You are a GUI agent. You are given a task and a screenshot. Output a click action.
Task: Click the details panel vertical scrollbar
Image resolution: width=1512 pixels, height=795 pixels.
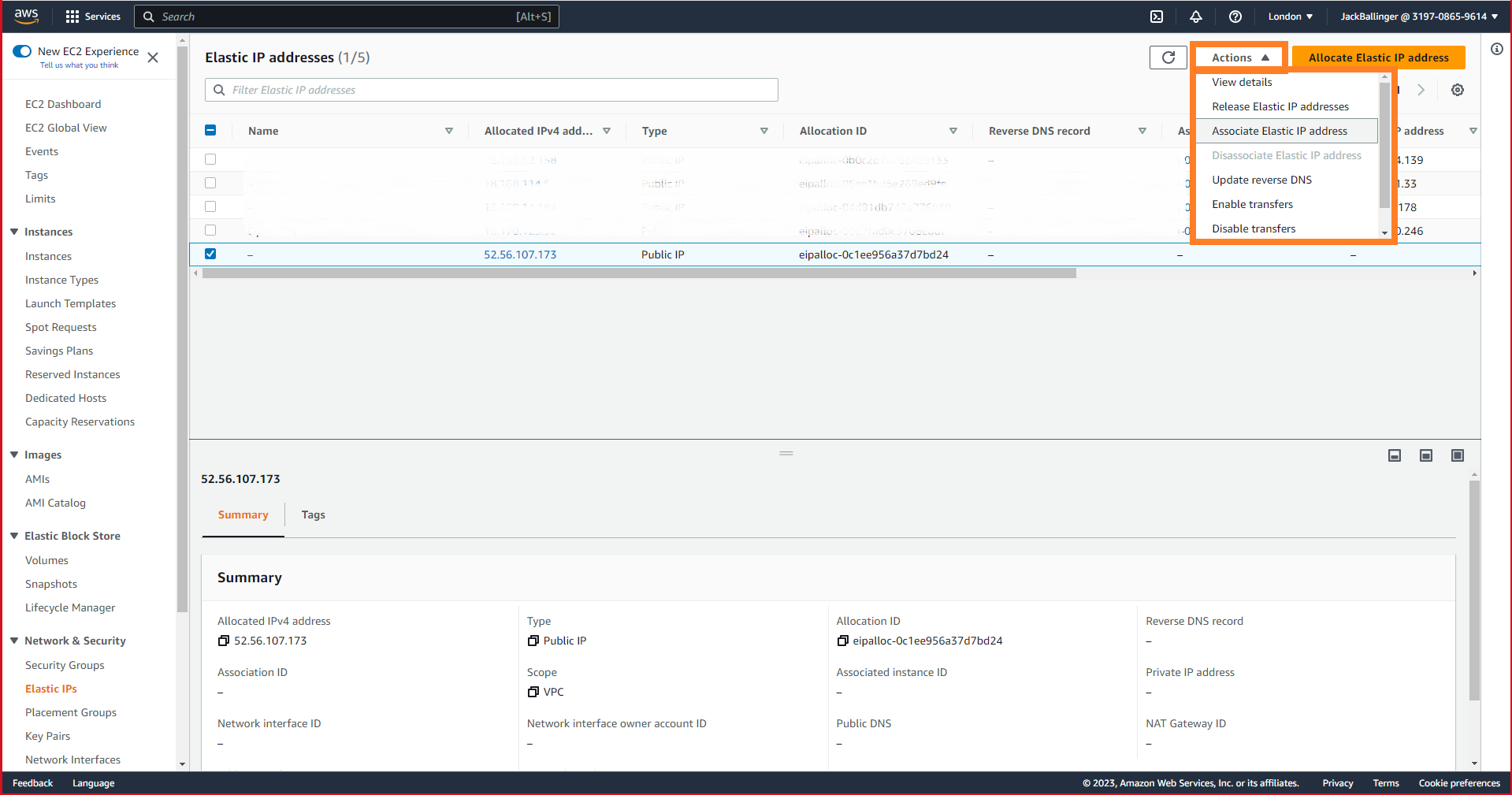[1474, 591]
